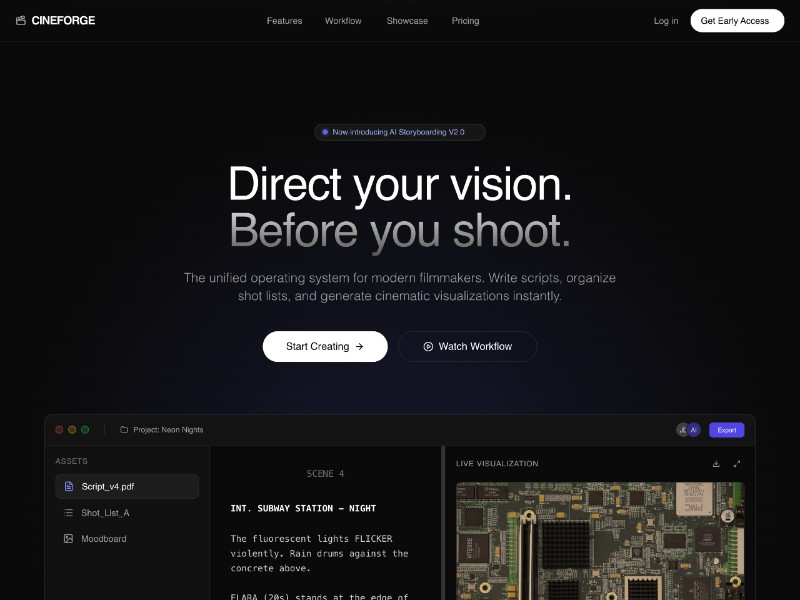Open the Pricing page
This screenshot has width=800, height=600.
click(465, 21)
